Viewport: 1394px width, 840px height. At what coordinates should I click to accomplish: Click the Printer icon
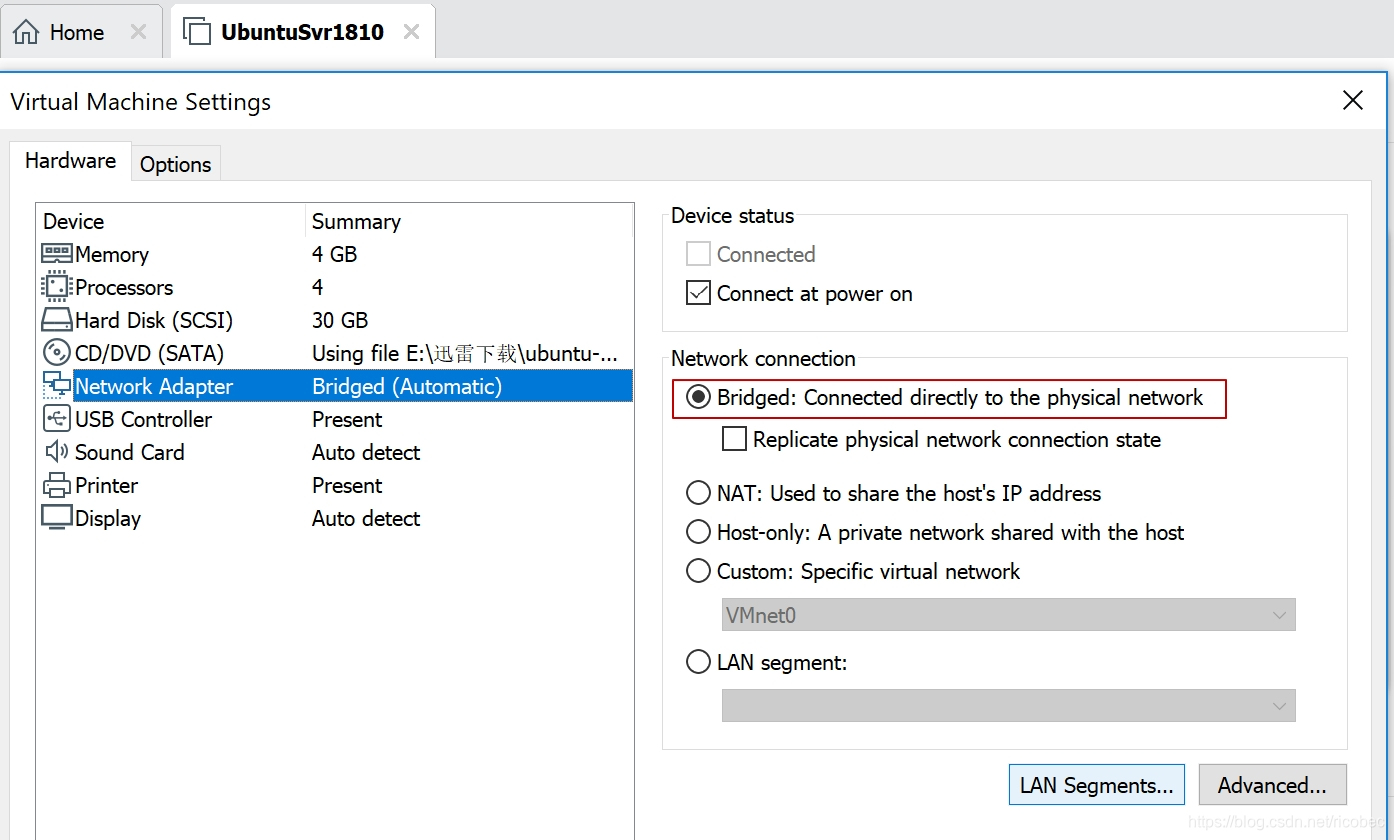57,485
